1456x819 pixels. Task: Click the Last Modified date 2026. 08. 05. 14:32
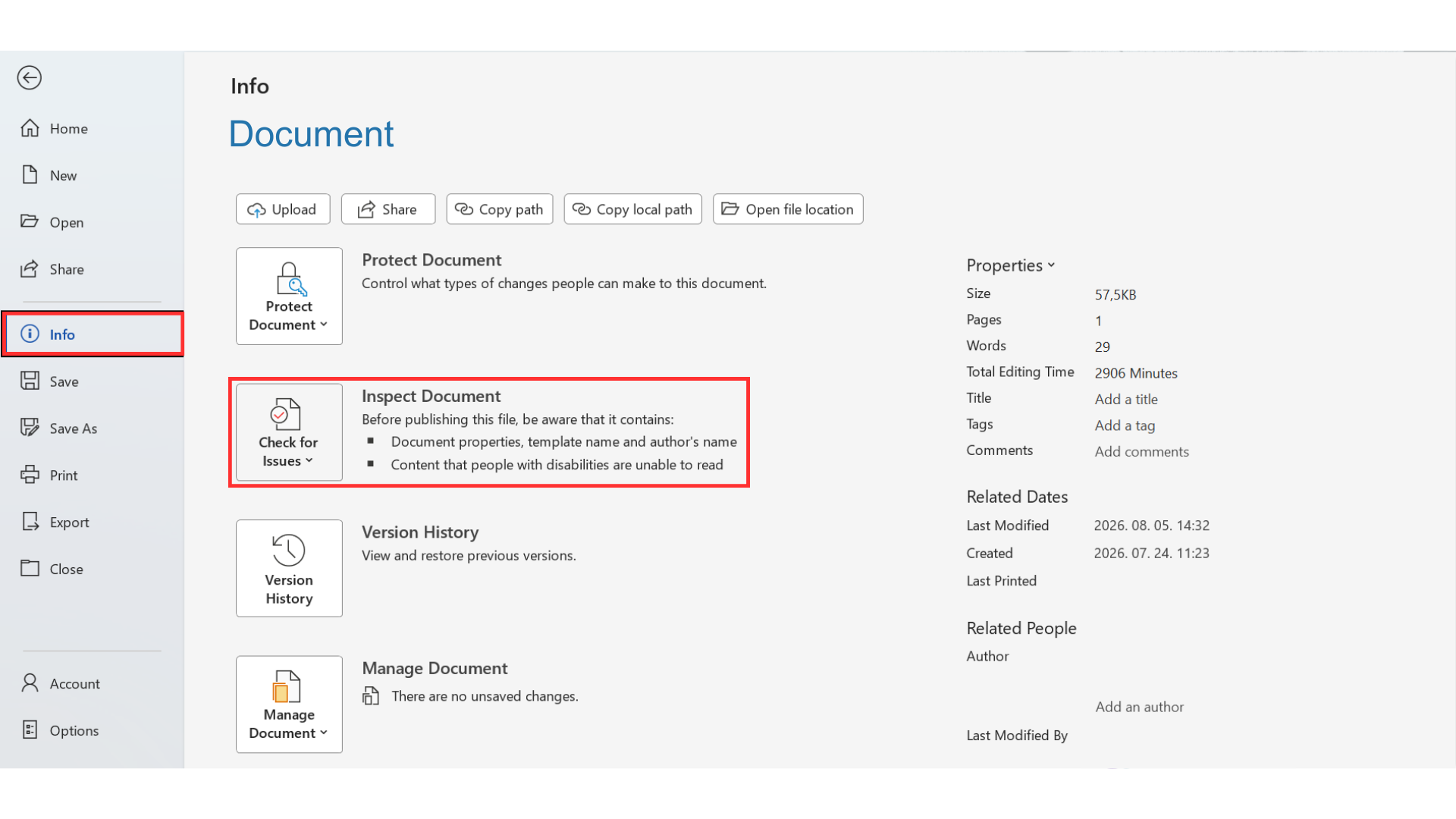pos(1151,526)
